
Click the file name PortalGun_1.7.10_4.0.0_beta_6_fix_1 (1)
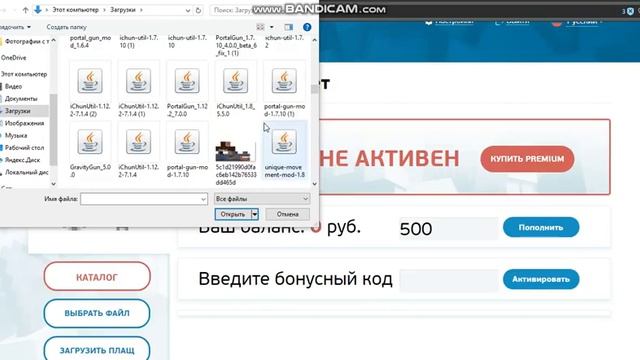[x=236, y=45]
